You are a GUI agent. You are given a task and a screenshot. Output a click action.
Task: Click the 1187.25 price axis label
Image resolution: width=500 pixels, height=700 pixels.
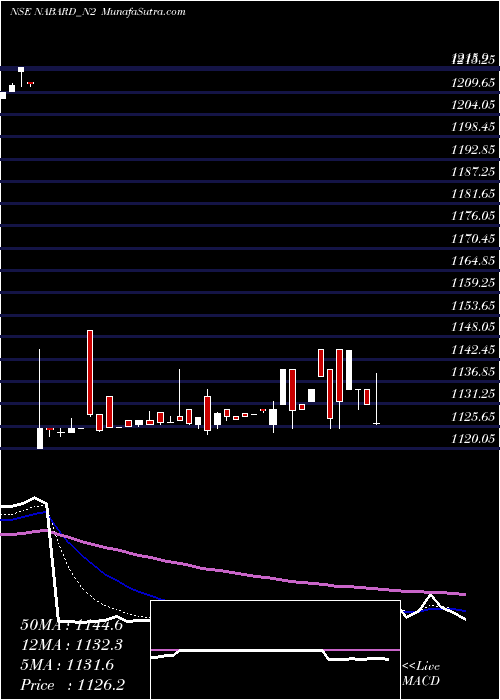[x=473, y=172]
